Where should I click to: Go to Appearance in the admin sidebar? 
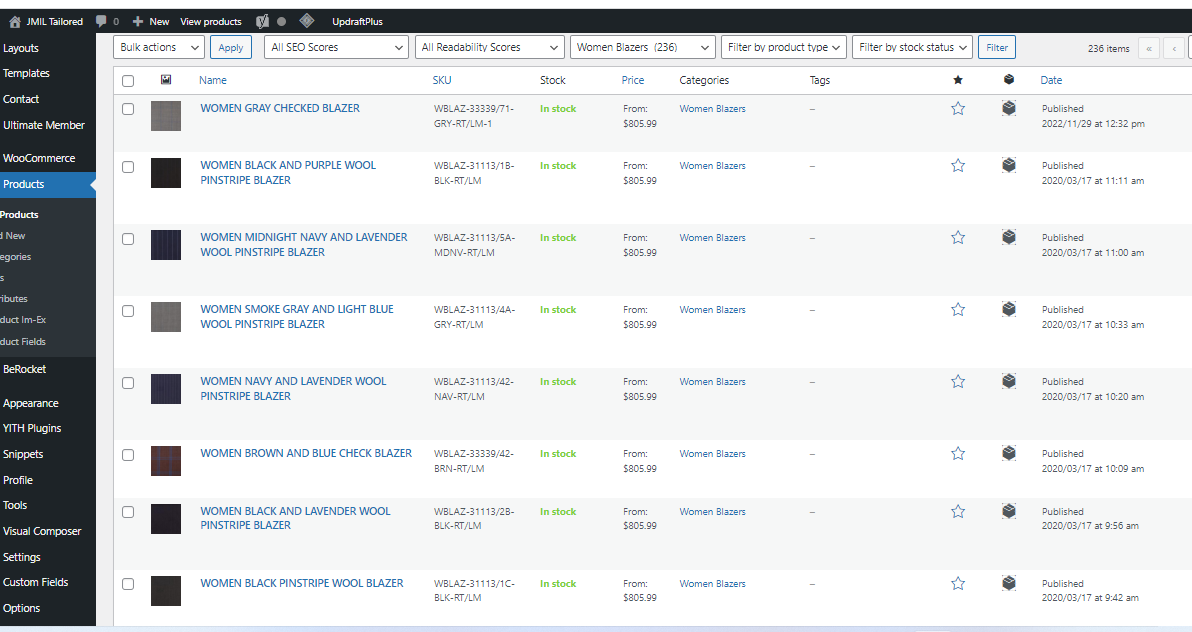coord(31,403)
